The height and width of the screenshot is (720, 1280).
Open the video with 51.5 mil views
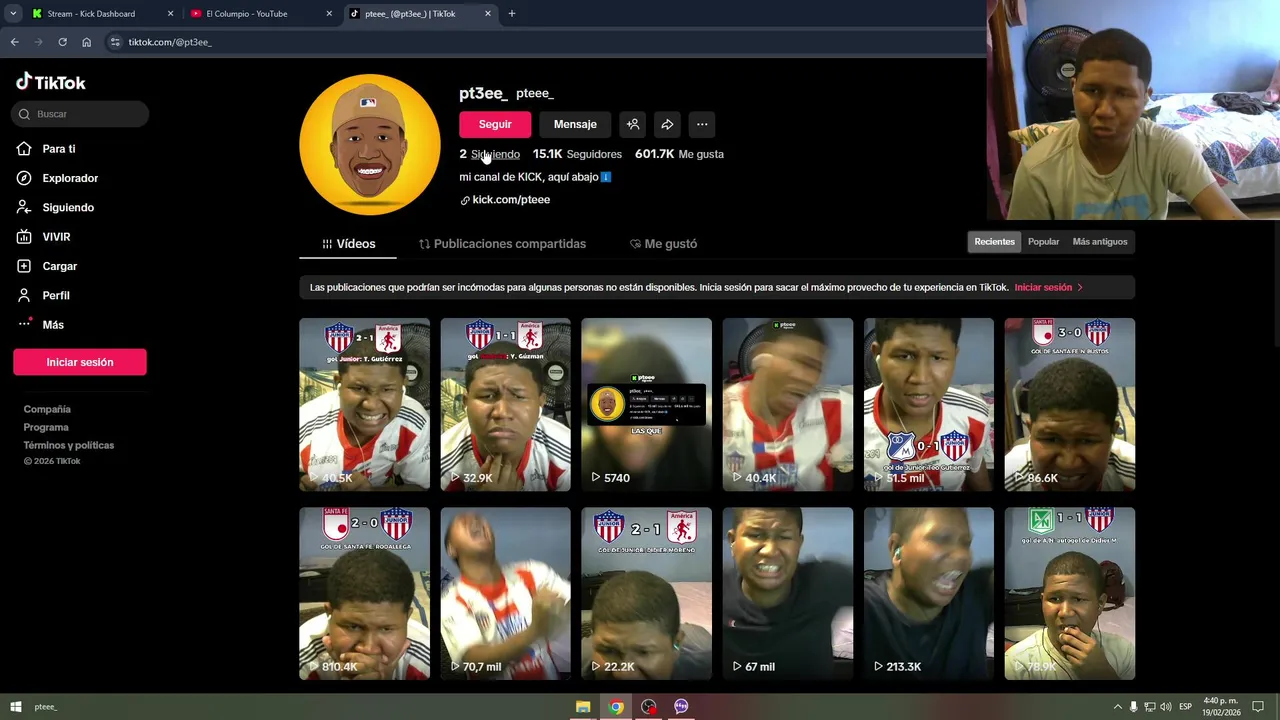click(x=928, y=404)
